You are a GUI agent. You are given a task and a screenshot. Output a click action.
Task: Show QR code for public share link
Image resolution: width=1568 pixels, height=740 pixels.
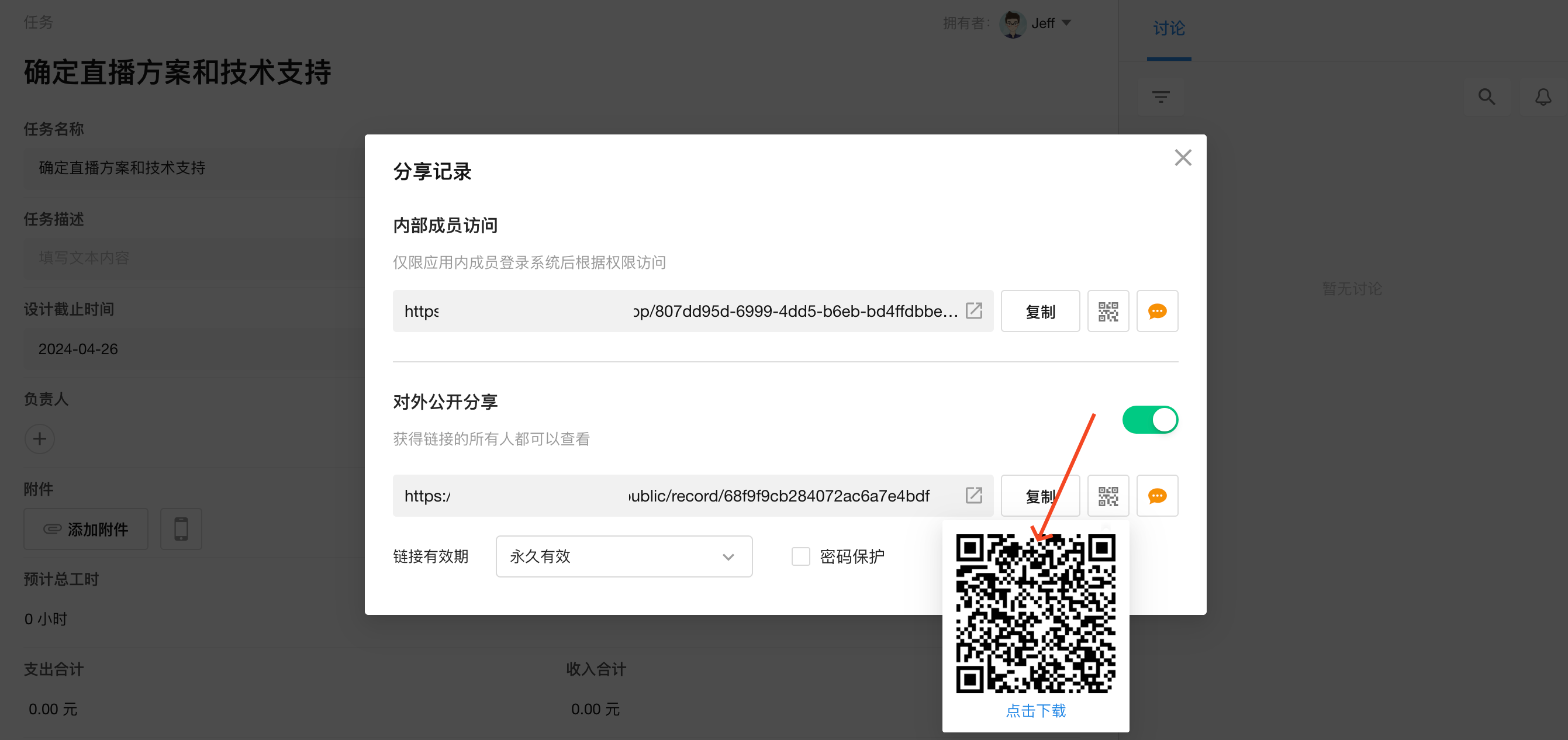pos(1108,496)
